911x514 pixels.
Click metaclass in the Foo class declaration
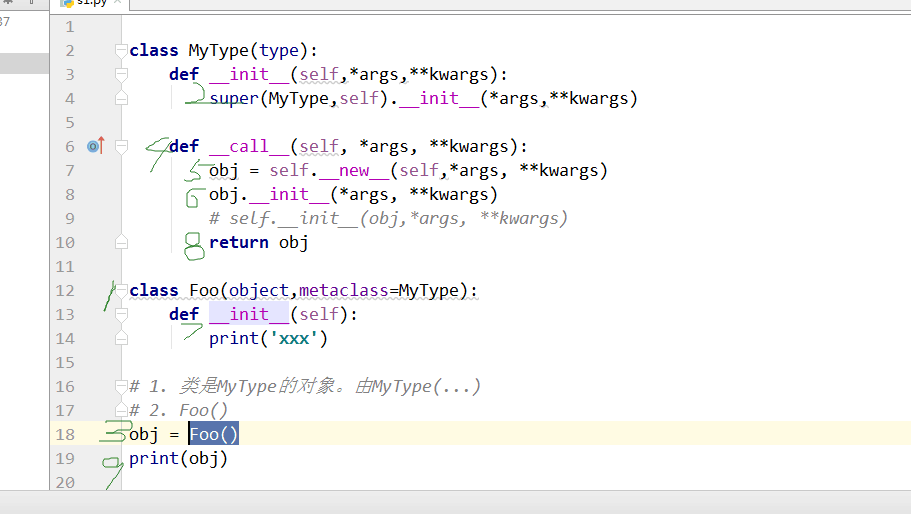coord(343,290)
